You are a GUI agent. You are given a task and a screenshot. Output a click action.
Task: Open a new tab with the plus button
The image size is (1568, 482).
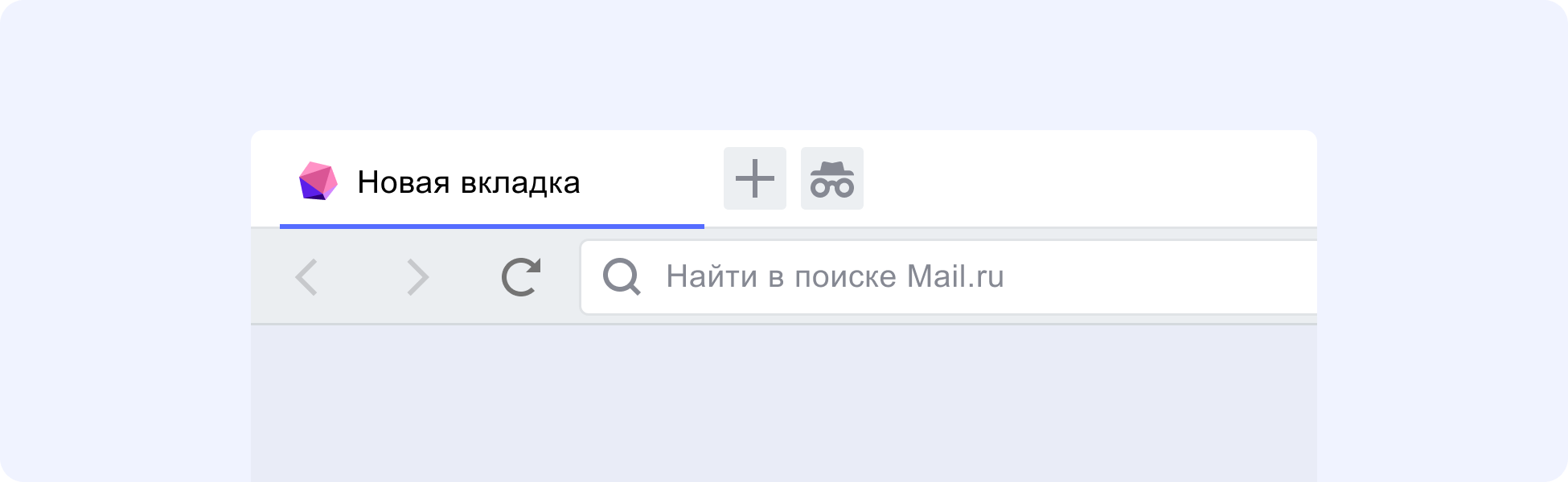(x=755, y=178)
